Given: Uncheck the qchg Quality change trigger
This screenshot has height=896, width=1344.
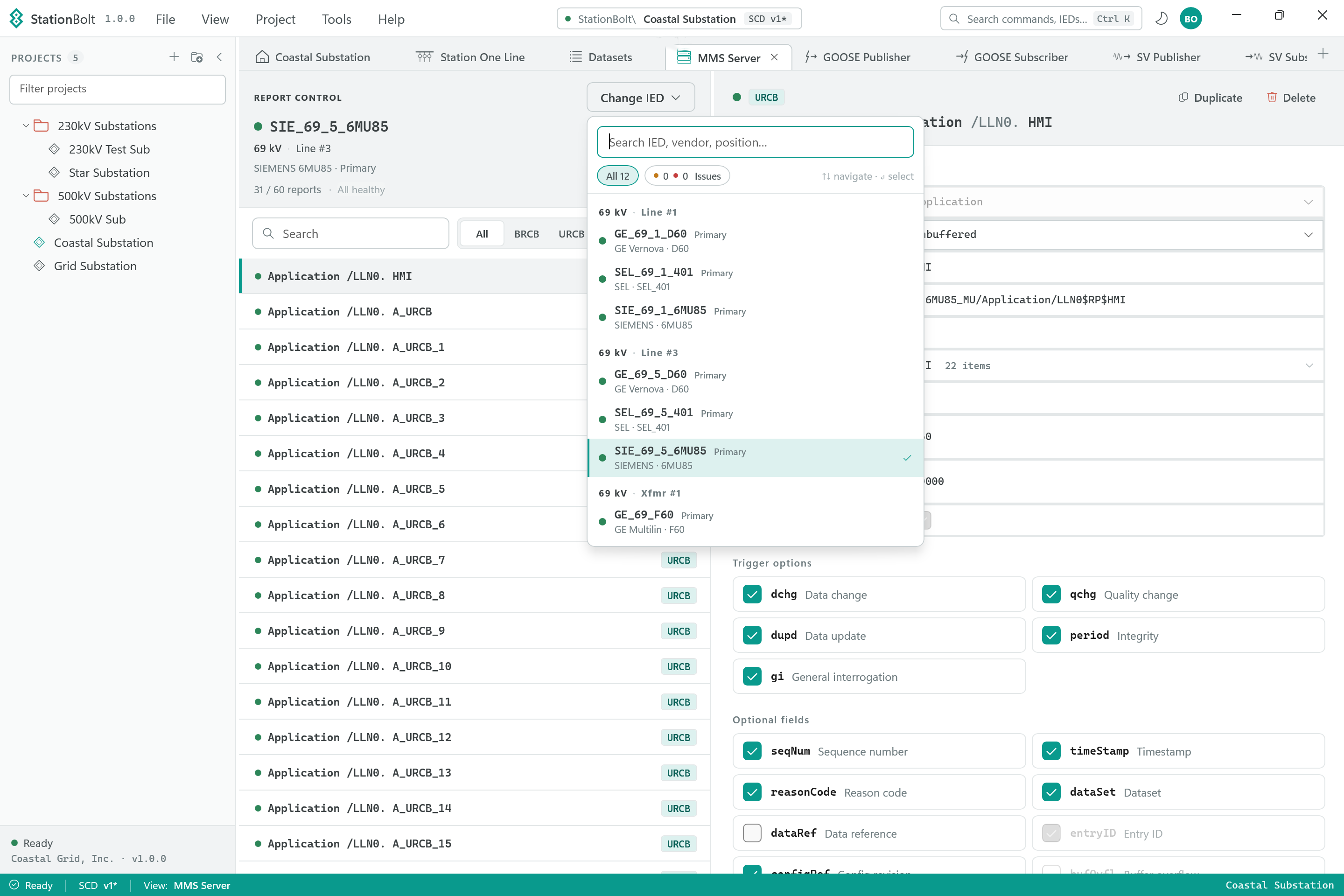Looking at the screenshot, I should pyautogui.click(x=1051, y=594).
